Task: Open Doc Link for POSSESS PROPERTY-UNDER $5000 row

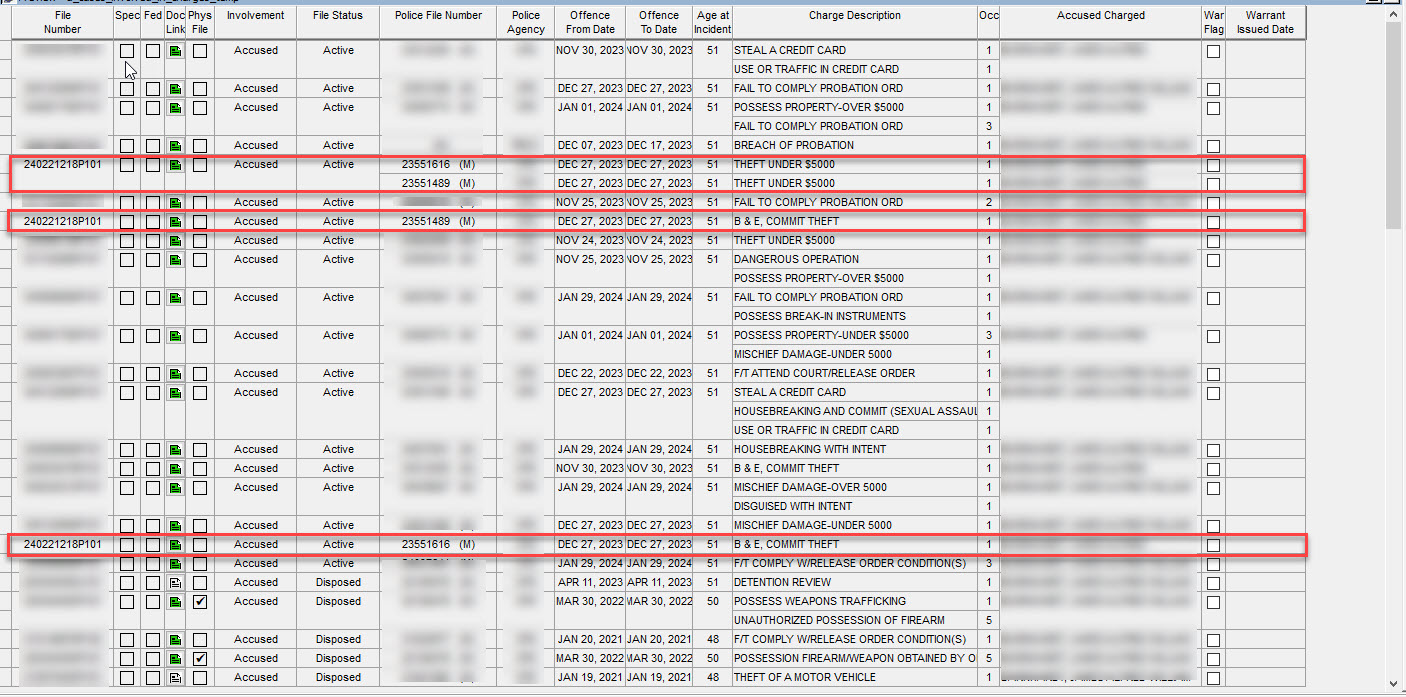Action: (175, 336)
